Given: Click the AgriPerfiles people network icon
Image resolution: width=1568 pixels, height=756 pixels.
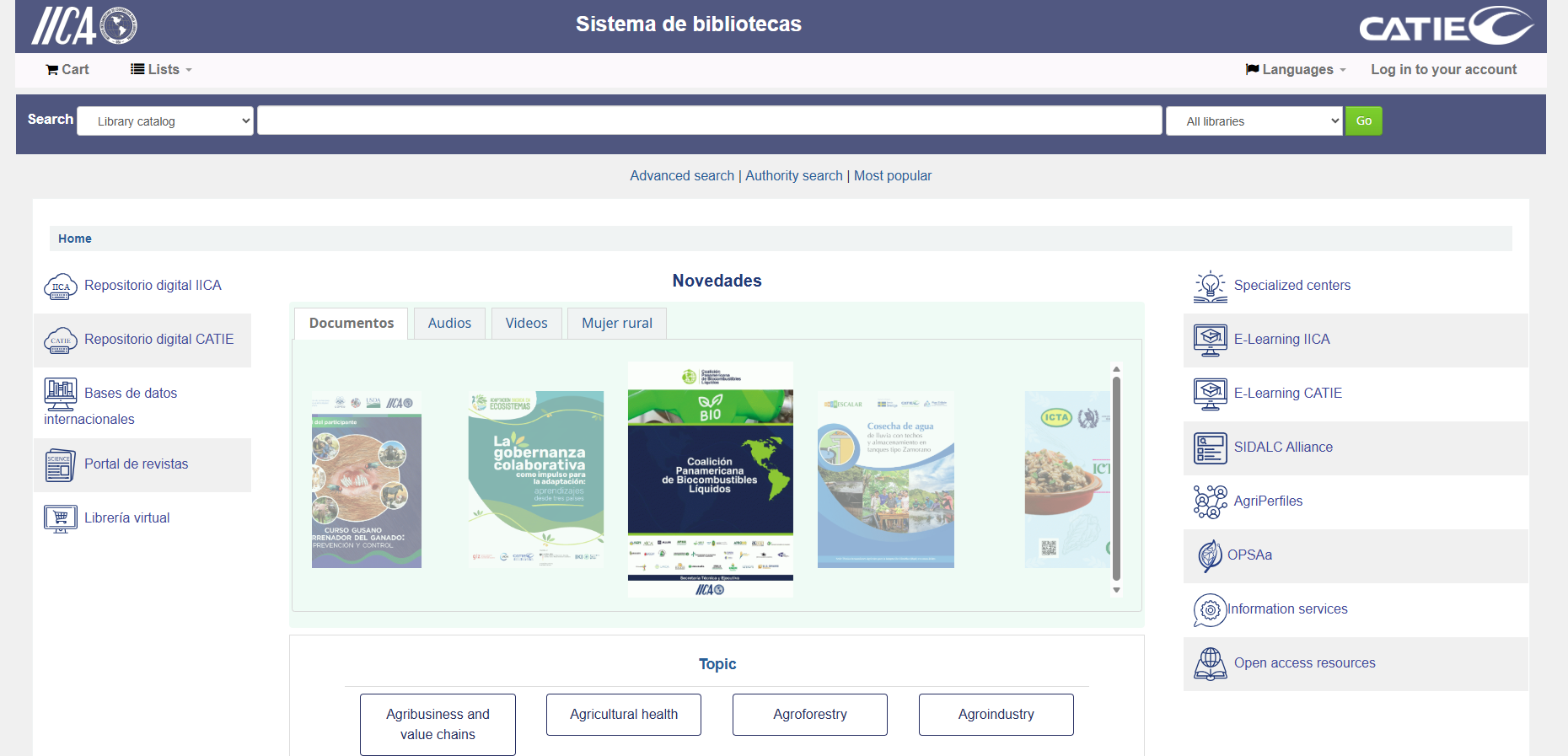Looking at the screenshot, I should coord(1211,501).
